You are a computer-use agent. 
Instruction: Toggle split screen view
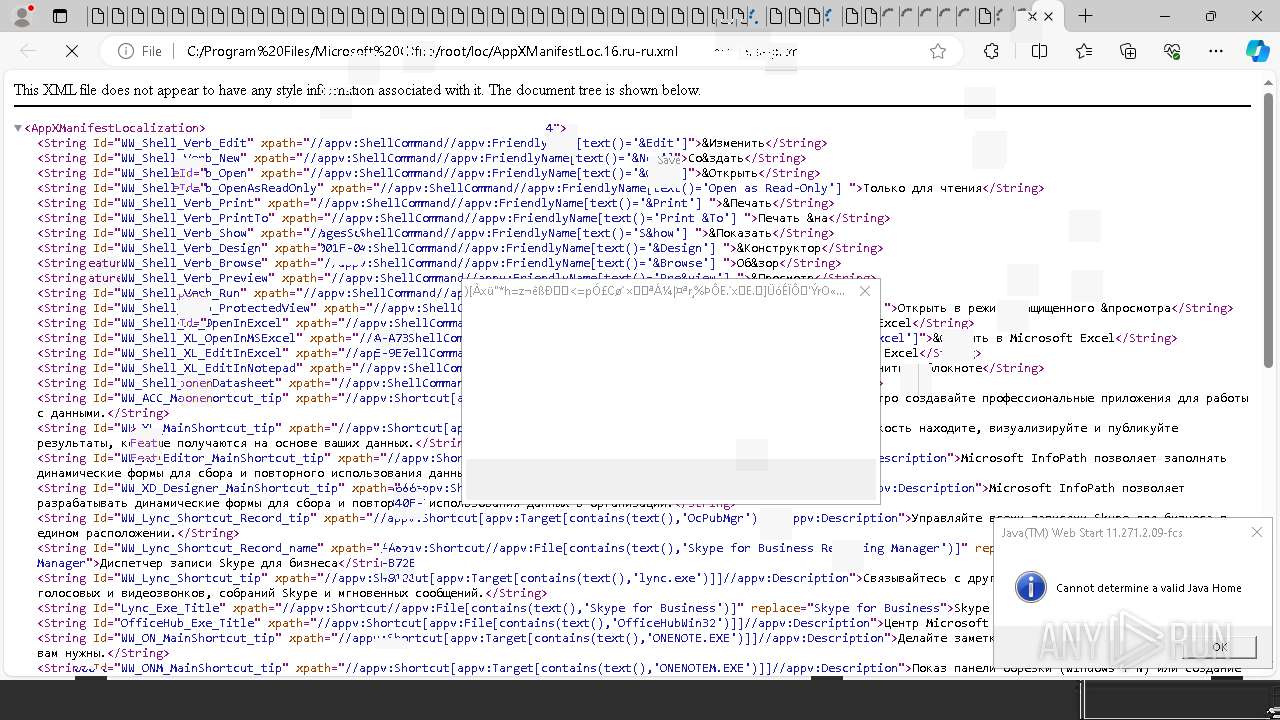(1039, 51)
